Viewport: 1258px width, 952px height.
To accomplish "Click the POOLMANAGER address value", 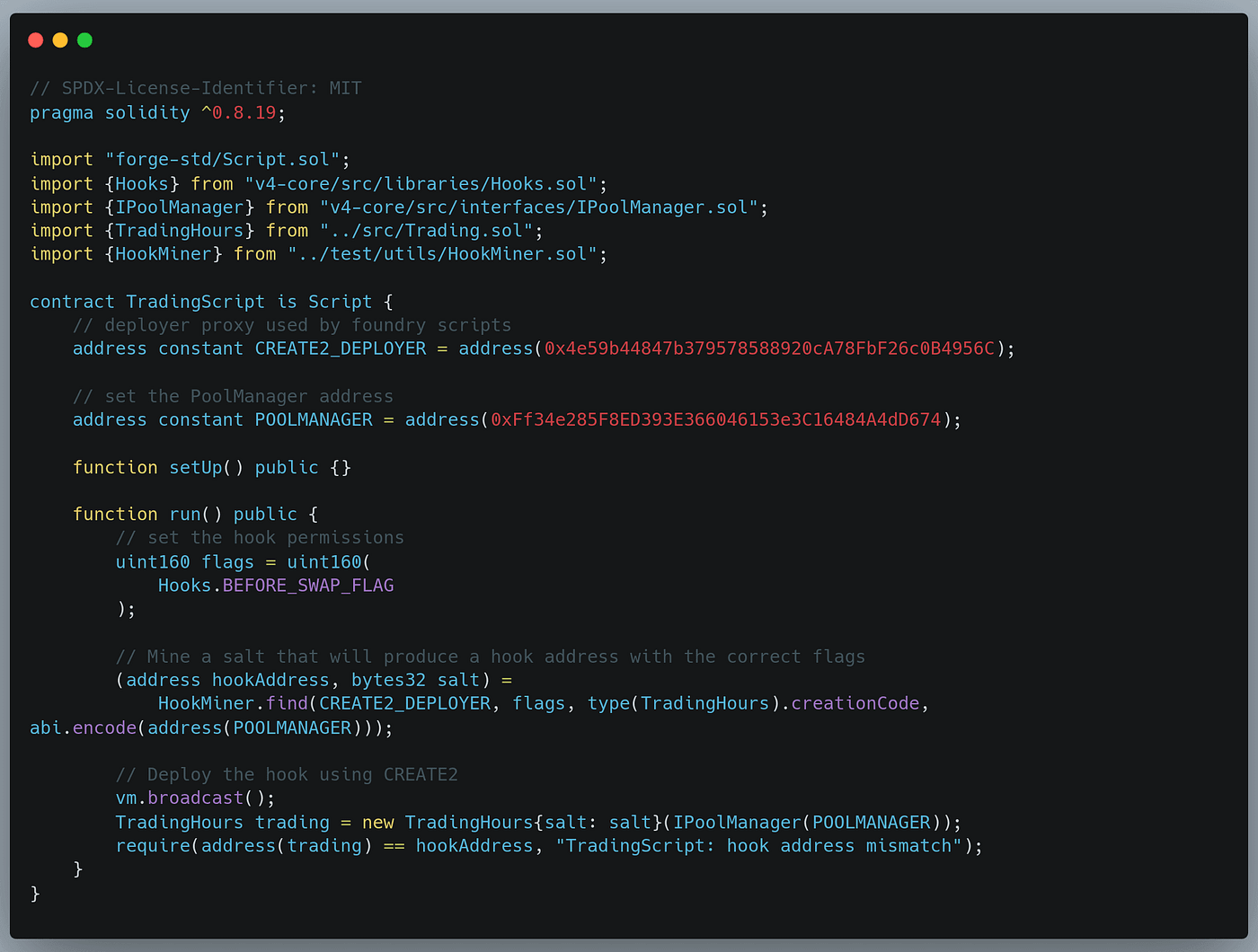I will tap(714, 419).
